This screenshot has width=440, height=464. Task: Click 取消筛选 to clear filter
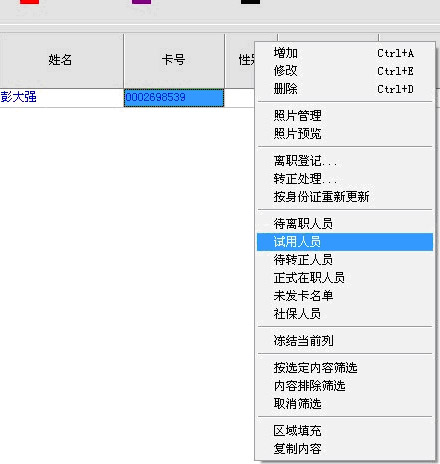[x=345, y=404]
